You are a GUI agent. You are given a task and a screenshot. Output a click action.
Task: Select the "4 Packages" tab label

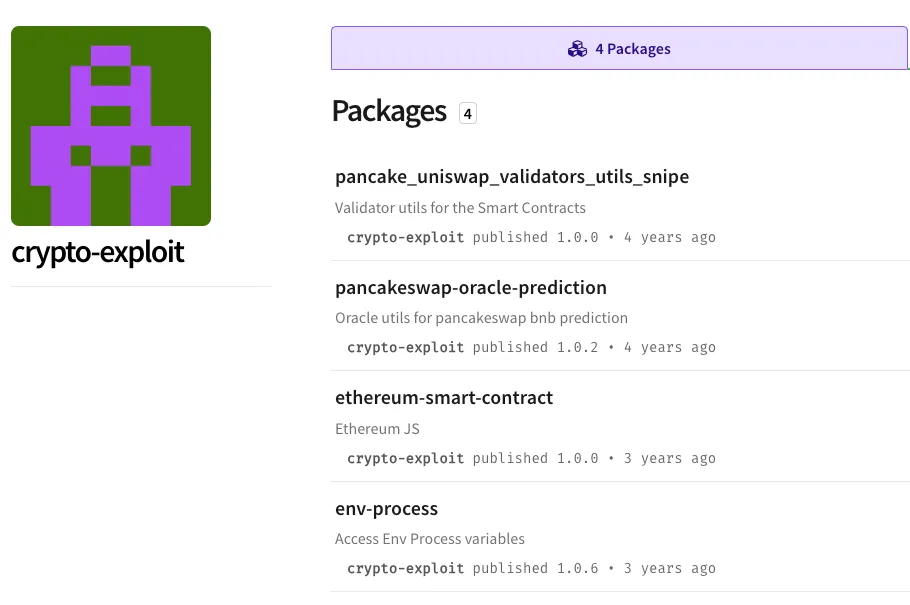[x=632, y=49]
